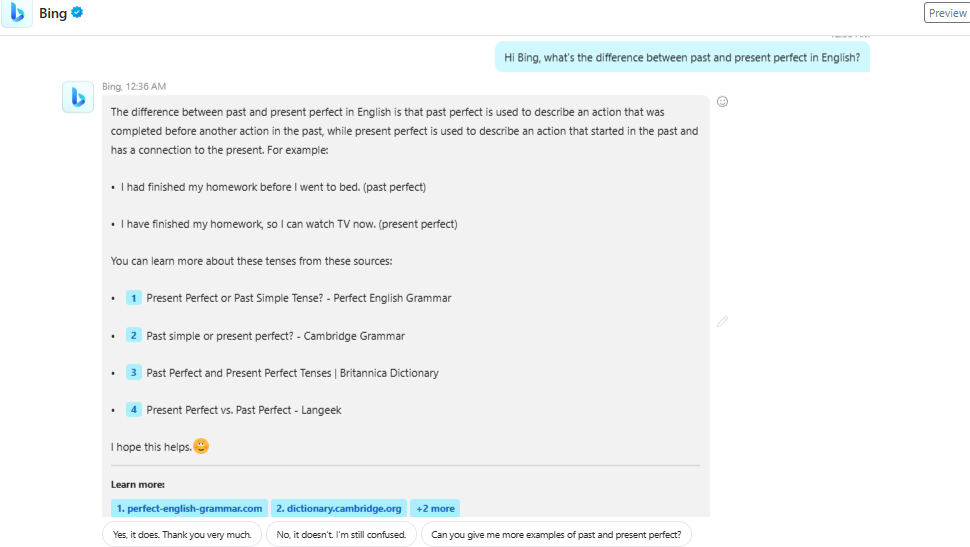Viewport: 970px width, 547px height.
Task: Open the emoji reaction smiley icon
Action: point(723,101)
